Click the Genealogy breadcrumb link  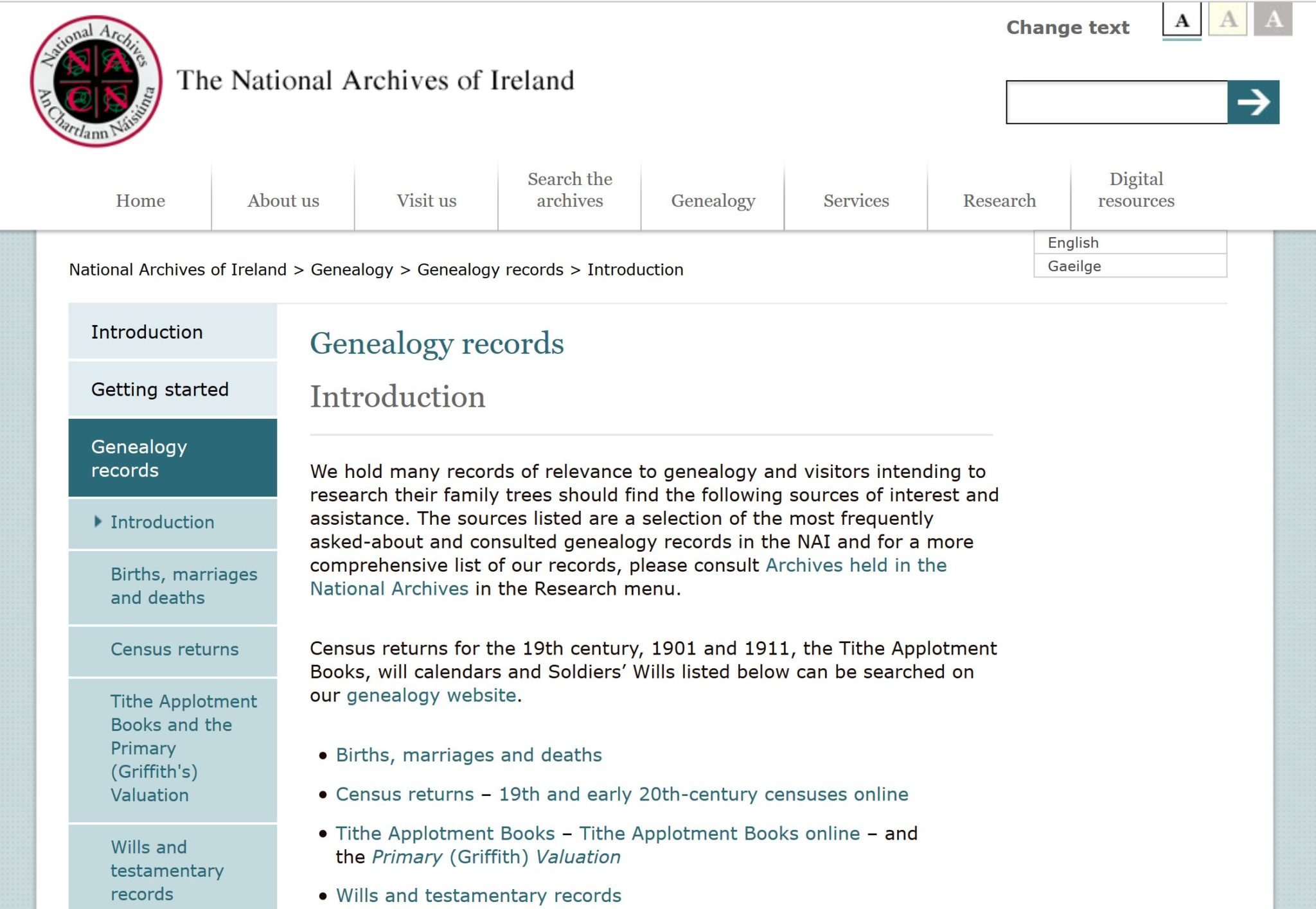(x=351, y=269)
